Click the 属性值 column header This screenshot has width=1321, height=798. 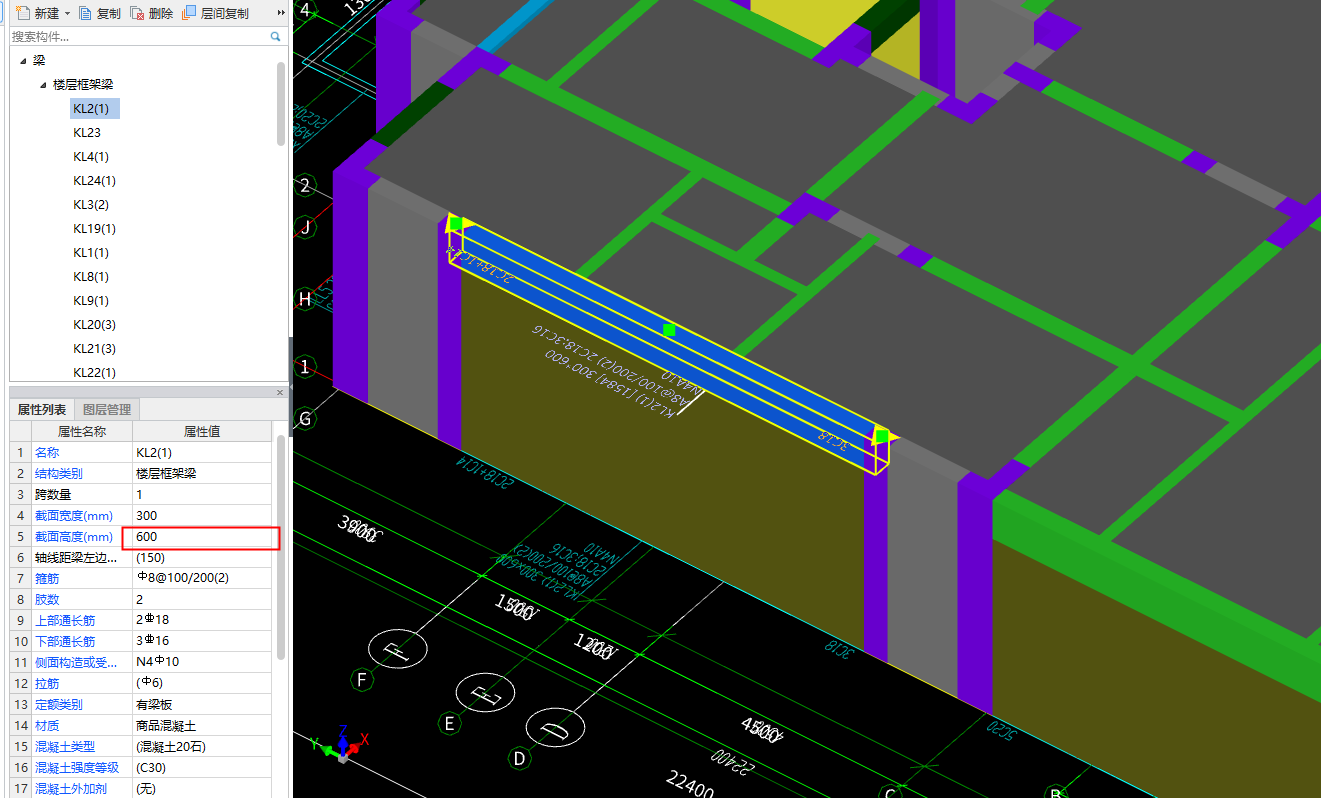coord(201,431)
